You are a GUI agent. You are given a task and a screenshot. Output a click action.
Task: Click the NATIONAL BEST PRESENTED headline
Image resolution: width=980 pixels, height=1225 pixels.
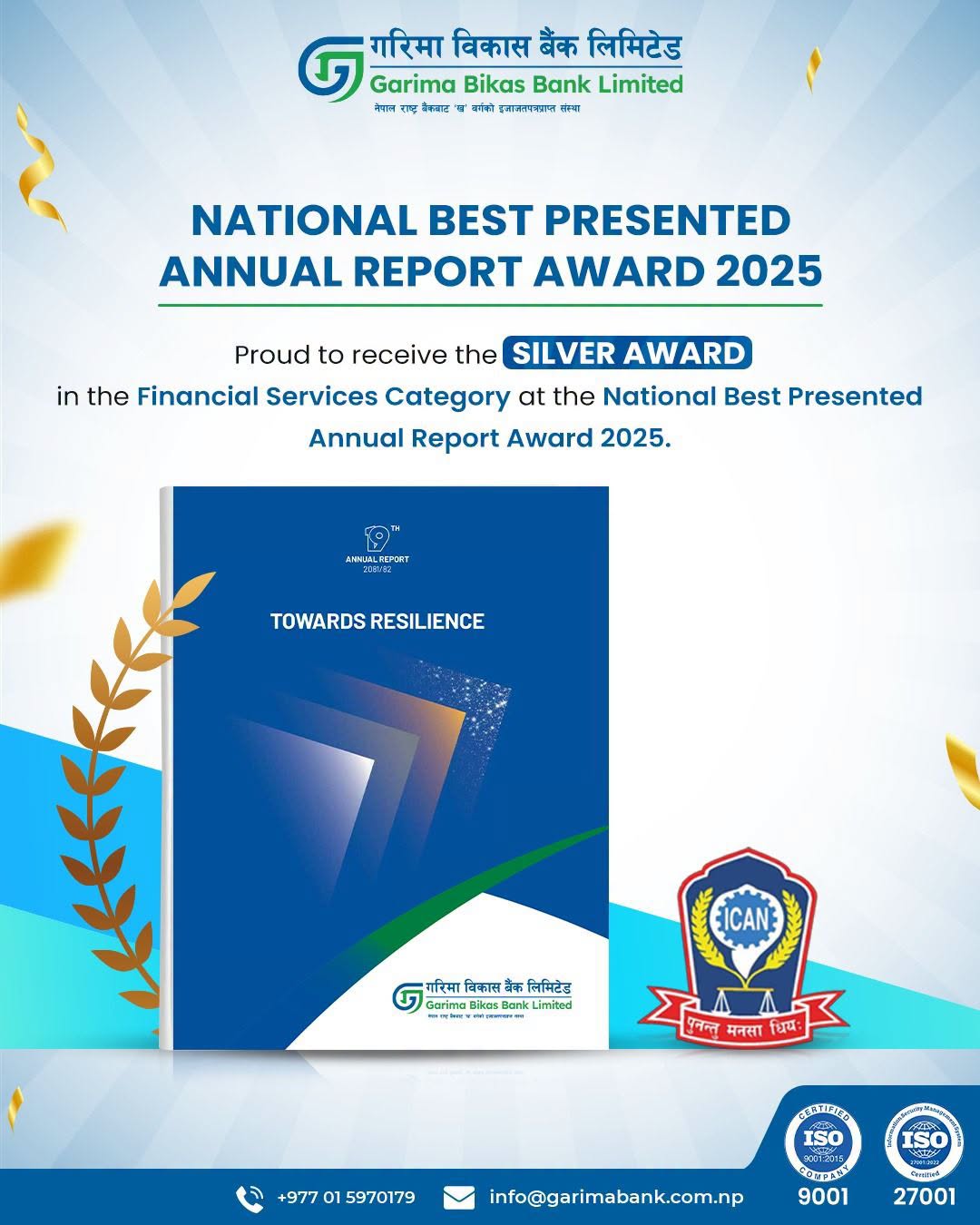(490, 220)
